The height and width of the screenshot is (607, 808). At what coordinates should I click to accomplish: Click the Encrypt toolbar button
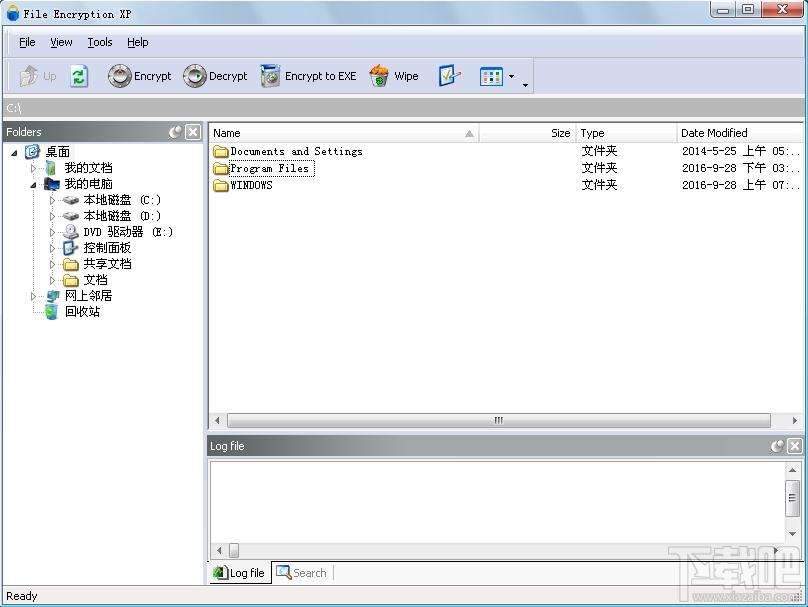(139, 76)
